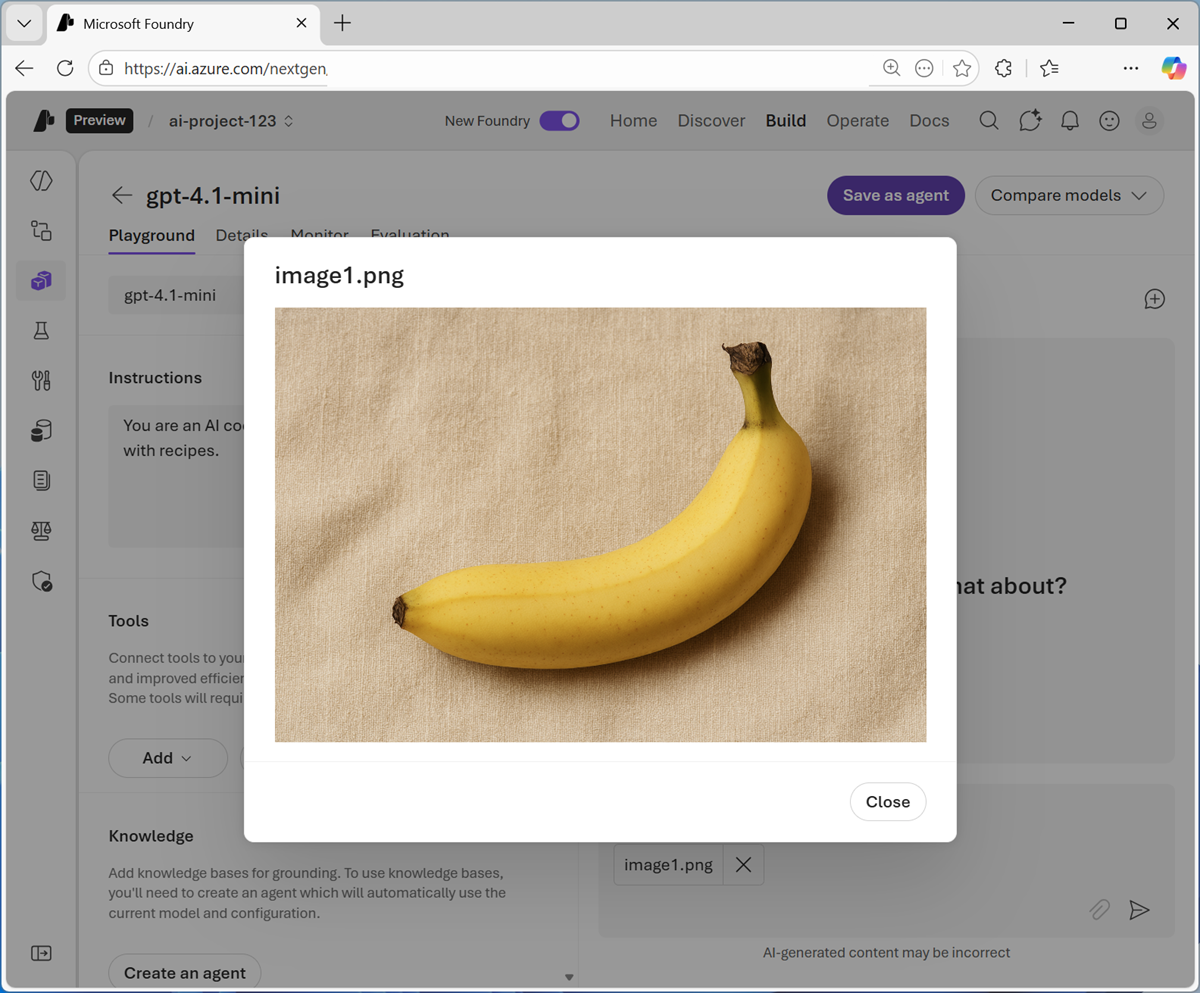This screenshot has width=1200, height=993.
Task: Click the search icon in the top bar
Action: tap(988, 120)
